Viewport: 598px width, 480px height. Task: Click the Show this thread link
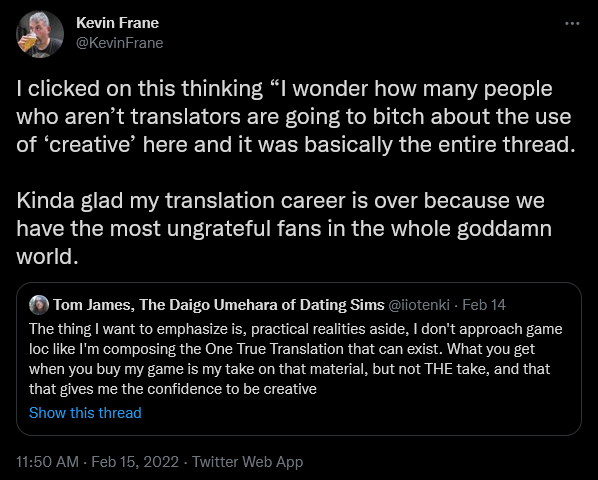click(85, 413)
